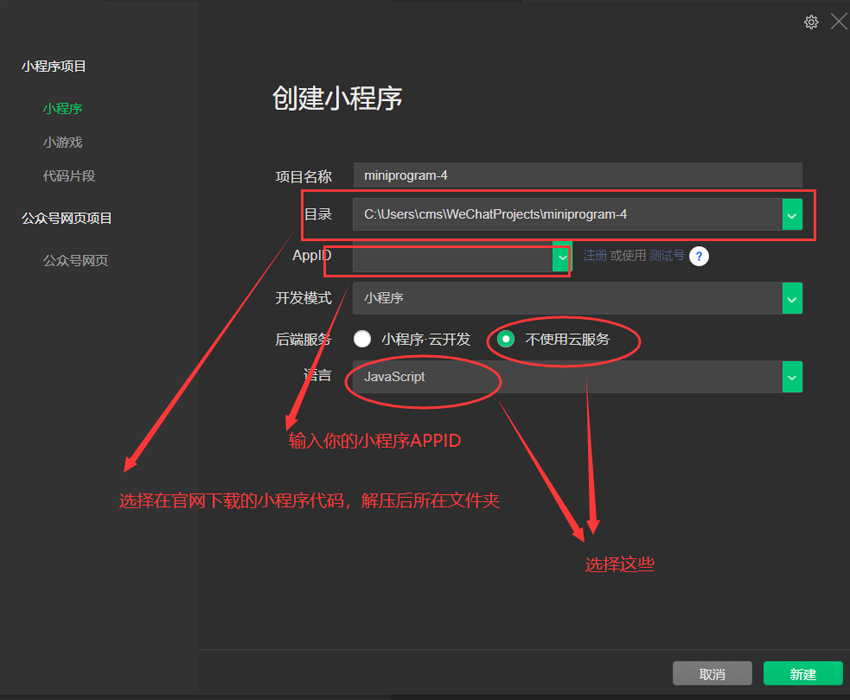Viewport: 850px width, 700px height.
Task: Expand the 语言 JavaScript dropdown arrow
Action: pos(792,377)
